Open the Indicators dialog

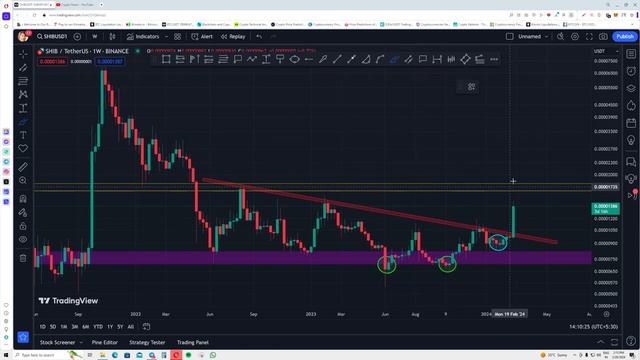click(x=143, y=37)
